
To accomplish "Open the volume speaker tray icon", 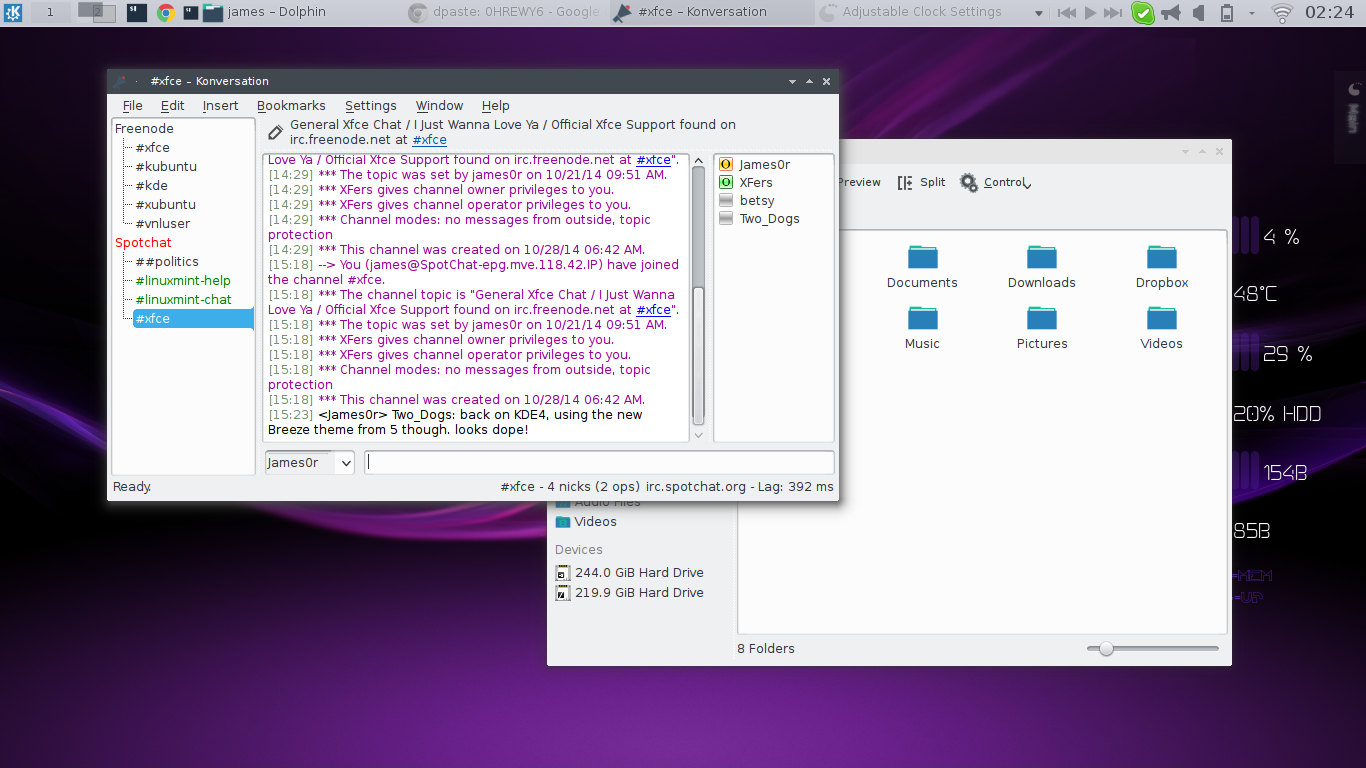I will point(1198,13).
